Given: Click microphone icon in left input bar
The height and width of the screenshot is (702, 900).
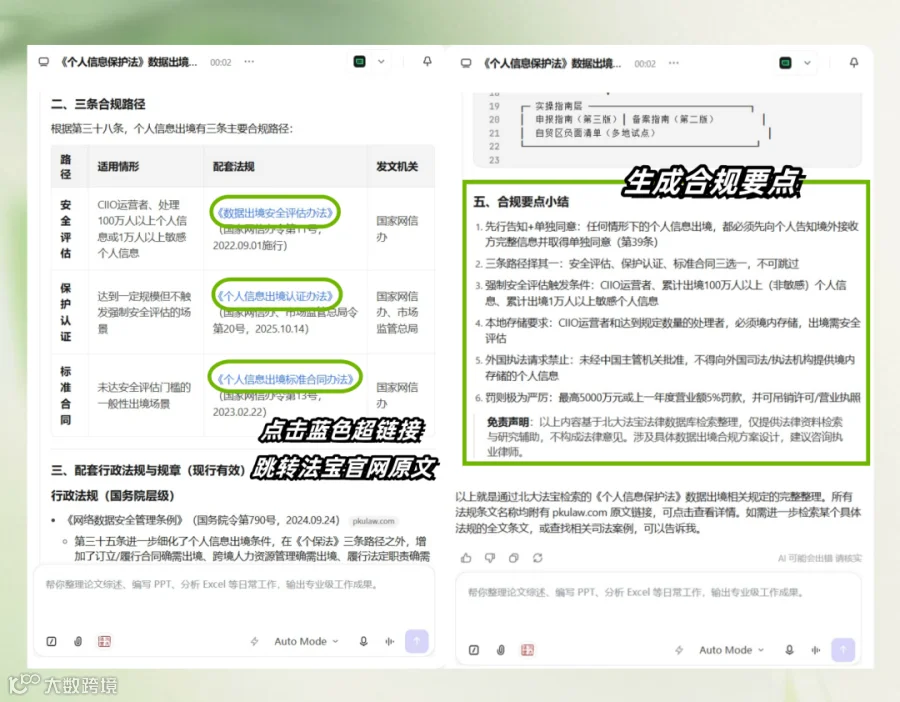Looking at the screenshot, I should pos(363,641).
